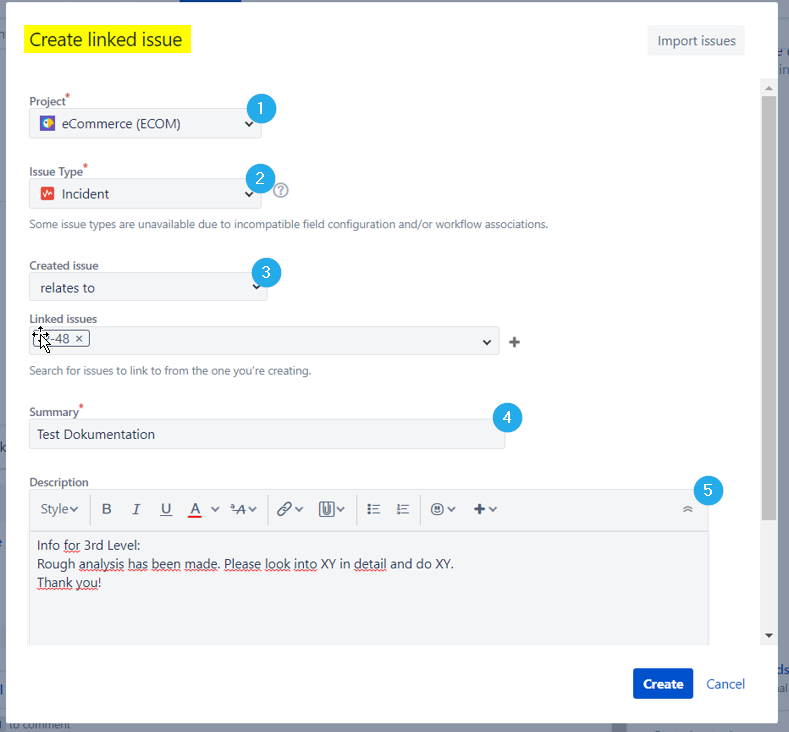Open the Project eCommerce dropdown
Viewport: 789px width, 732px height.
(145, 124)
